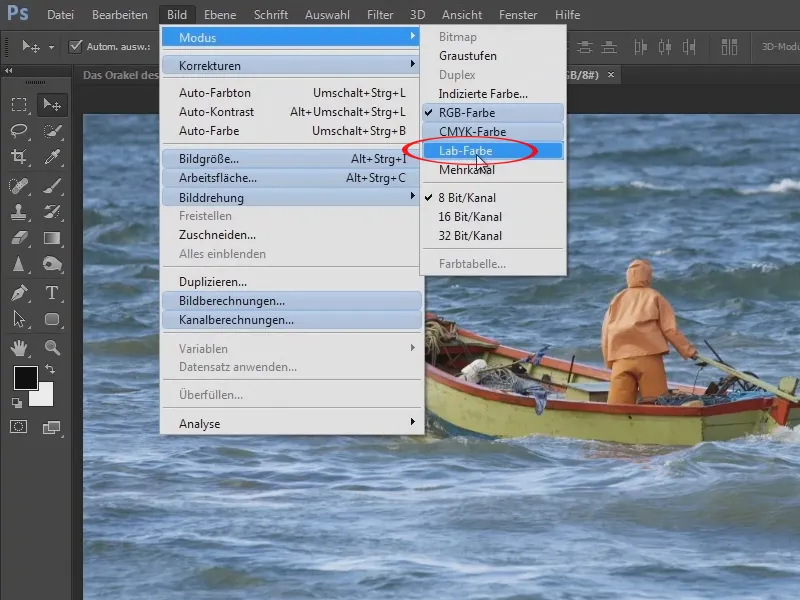
Task: Select the Sharpen/Blur tool
Action: point(19,264)
